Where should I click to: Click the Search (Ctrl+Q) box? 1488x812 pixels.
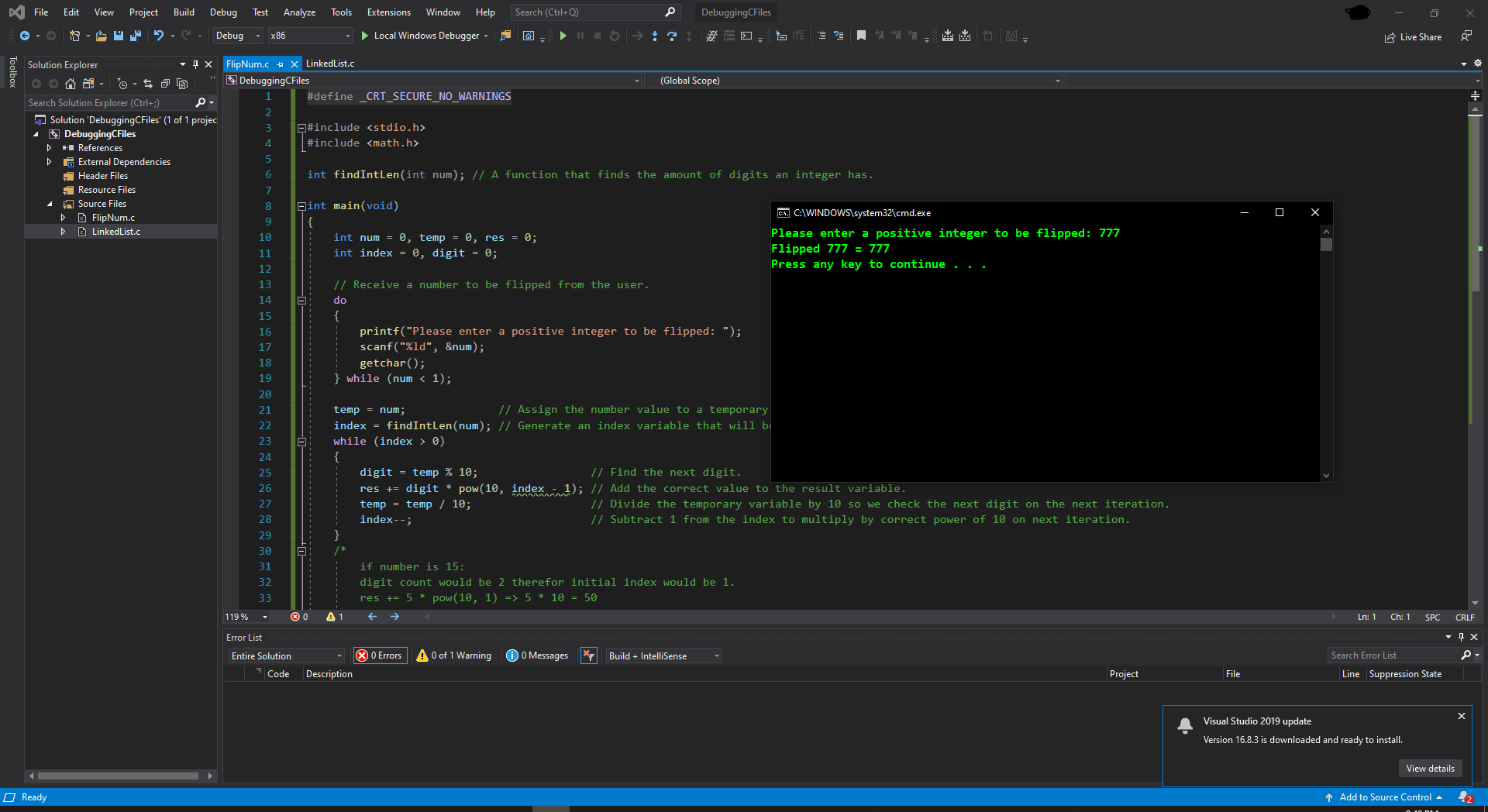[594, 12]
